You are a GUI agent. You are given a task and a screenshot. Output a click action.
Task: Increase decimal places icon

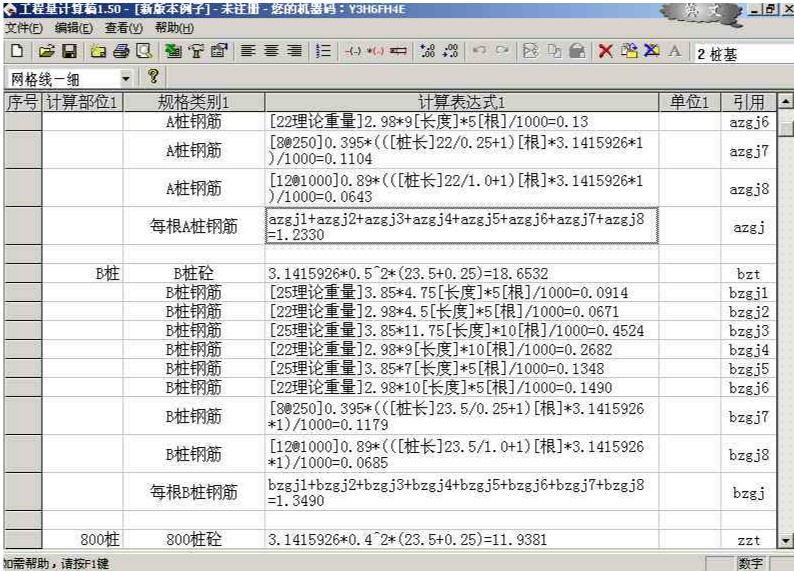click(427, 51)
